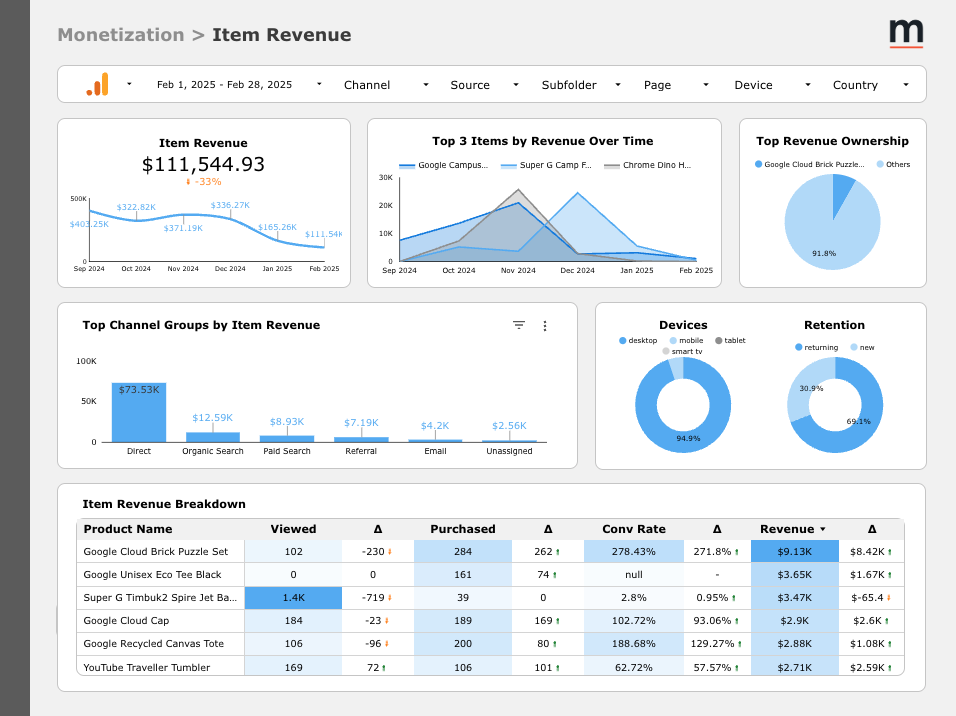Screen dimensions: 956x716
Task: Sort the table by the Conv Rate column header
Action: click(x=633, y=529)
